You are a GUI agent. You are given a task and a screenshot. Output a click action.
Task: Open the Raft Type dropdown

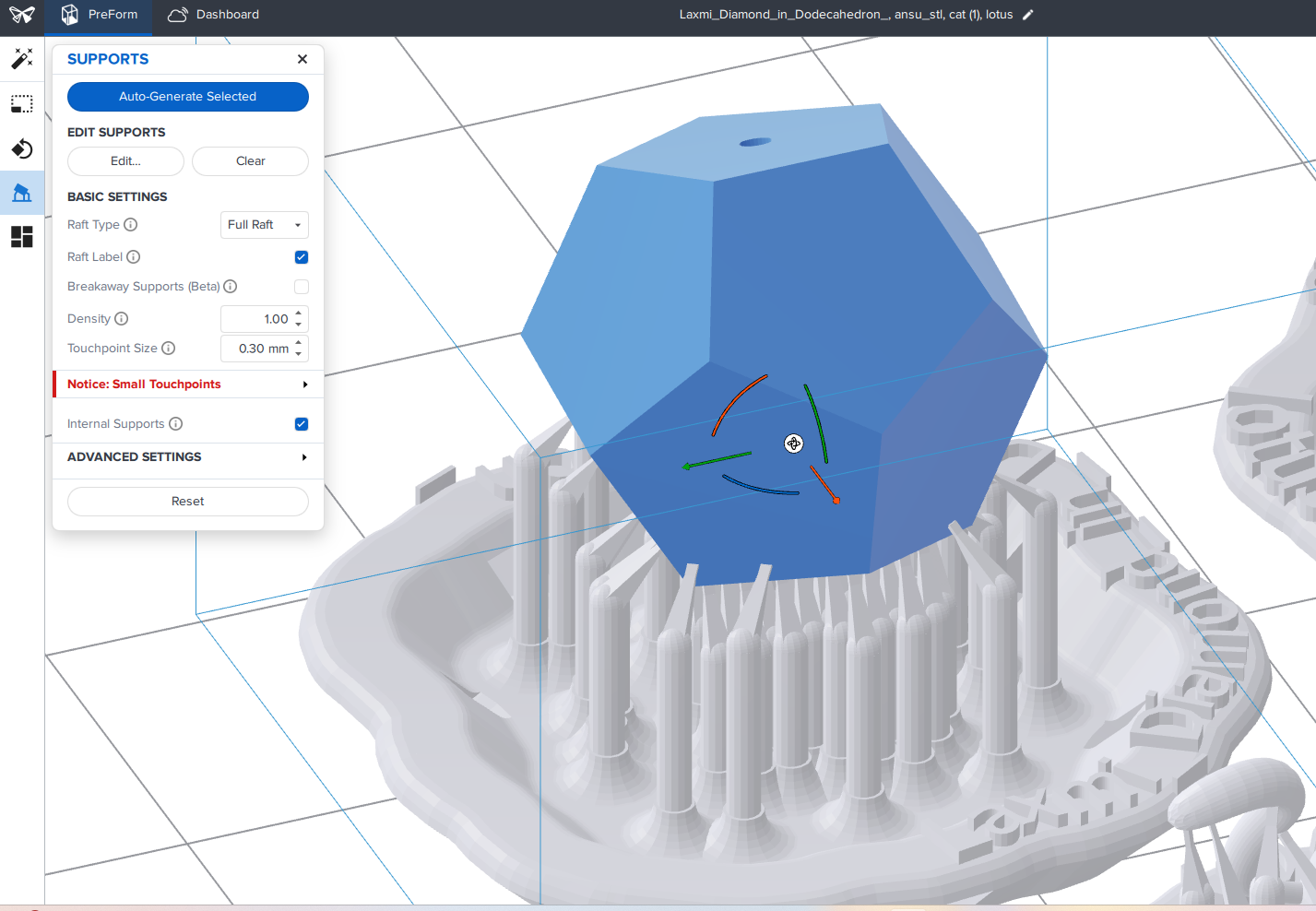click(265, 225)
